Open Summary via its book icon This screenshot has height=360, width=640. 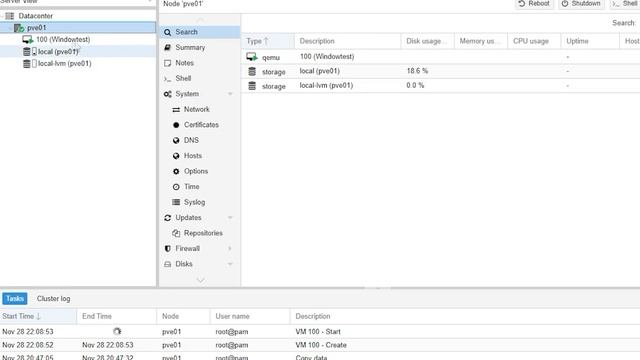click(167, 47)
